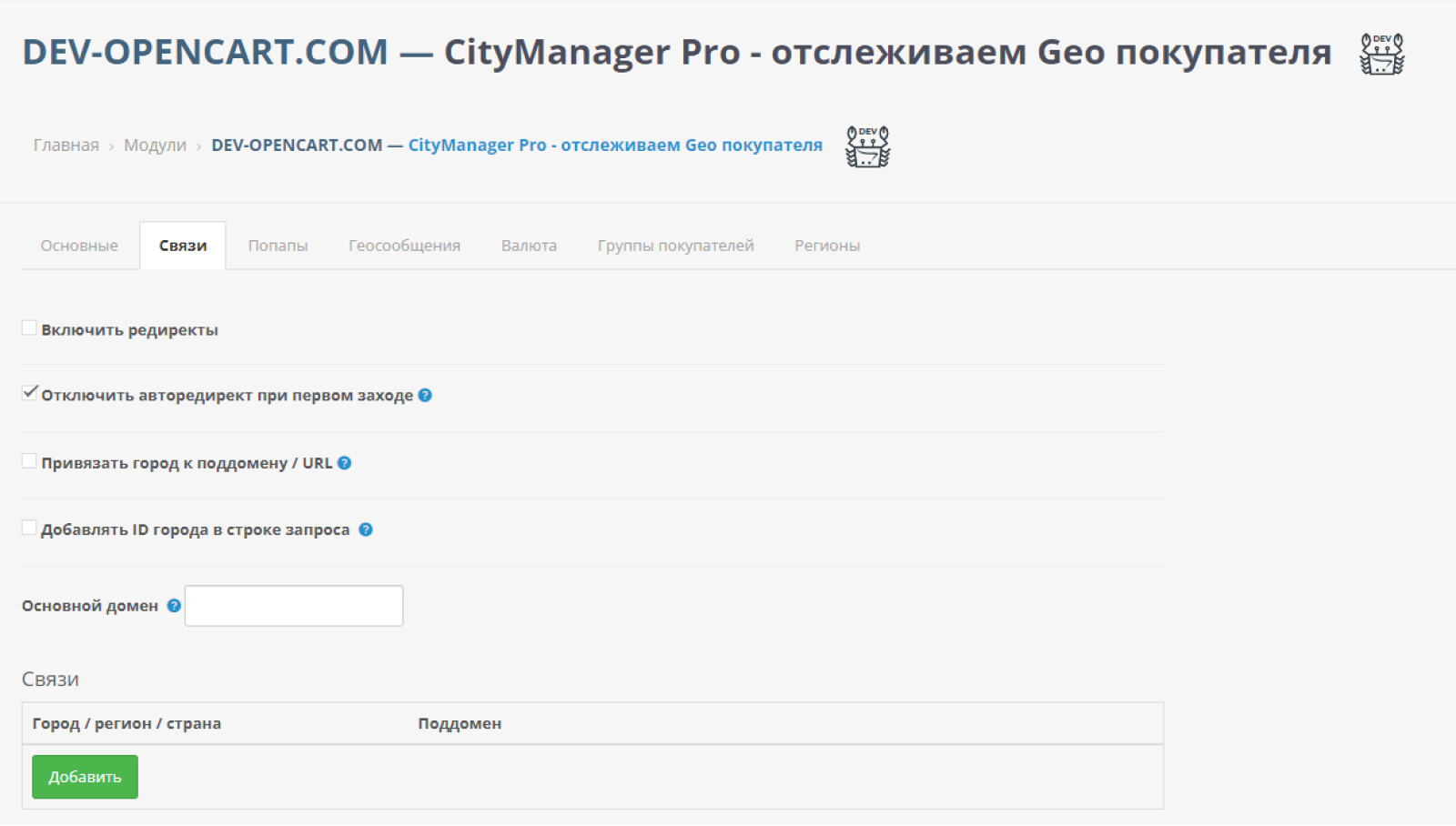
Task: Open Модули breadcrumb link
Action: point(155,146)
